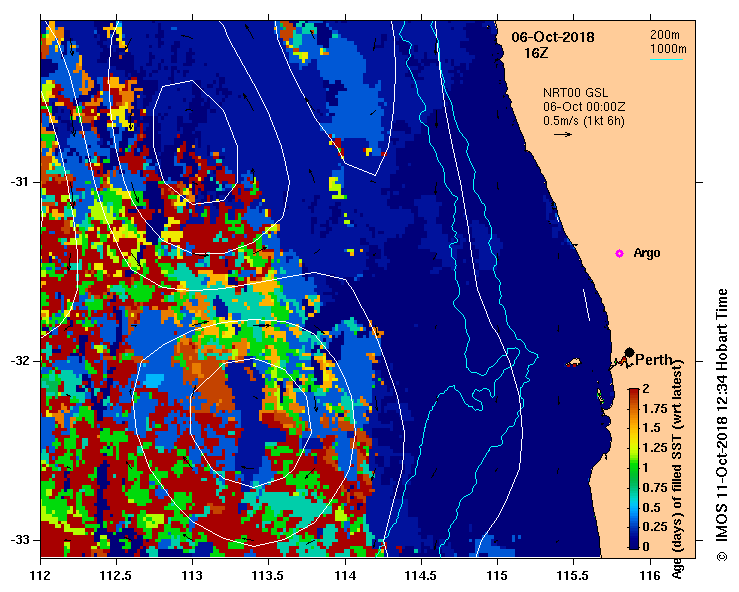Click the '113' longitude axis label
The height and width of the screenshot is (592, 739).
(192, 576)
